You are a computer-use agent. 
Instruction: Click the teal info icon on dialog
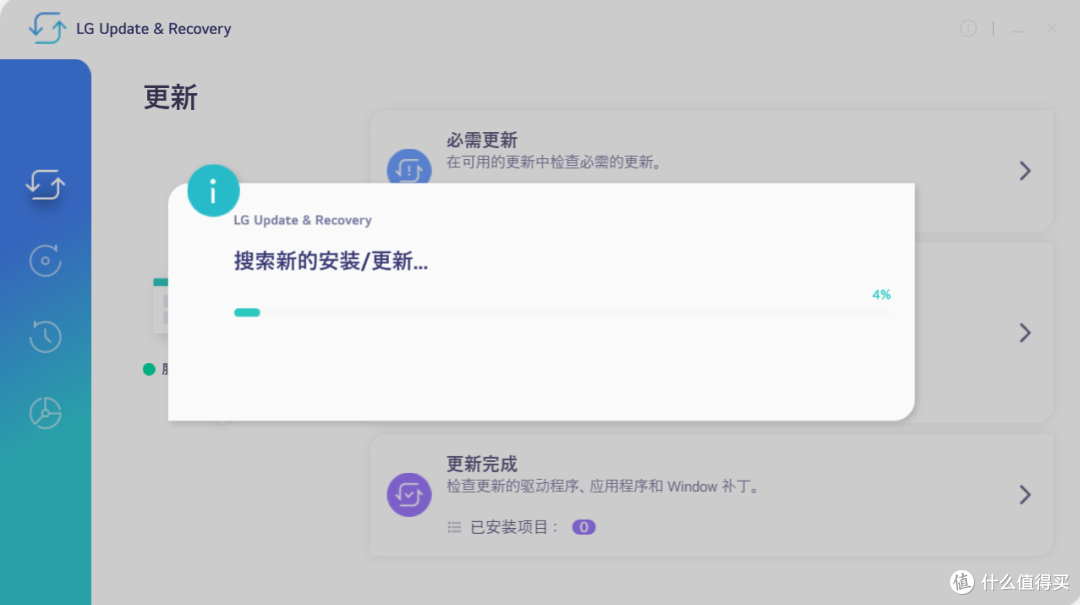pos(214,191)
